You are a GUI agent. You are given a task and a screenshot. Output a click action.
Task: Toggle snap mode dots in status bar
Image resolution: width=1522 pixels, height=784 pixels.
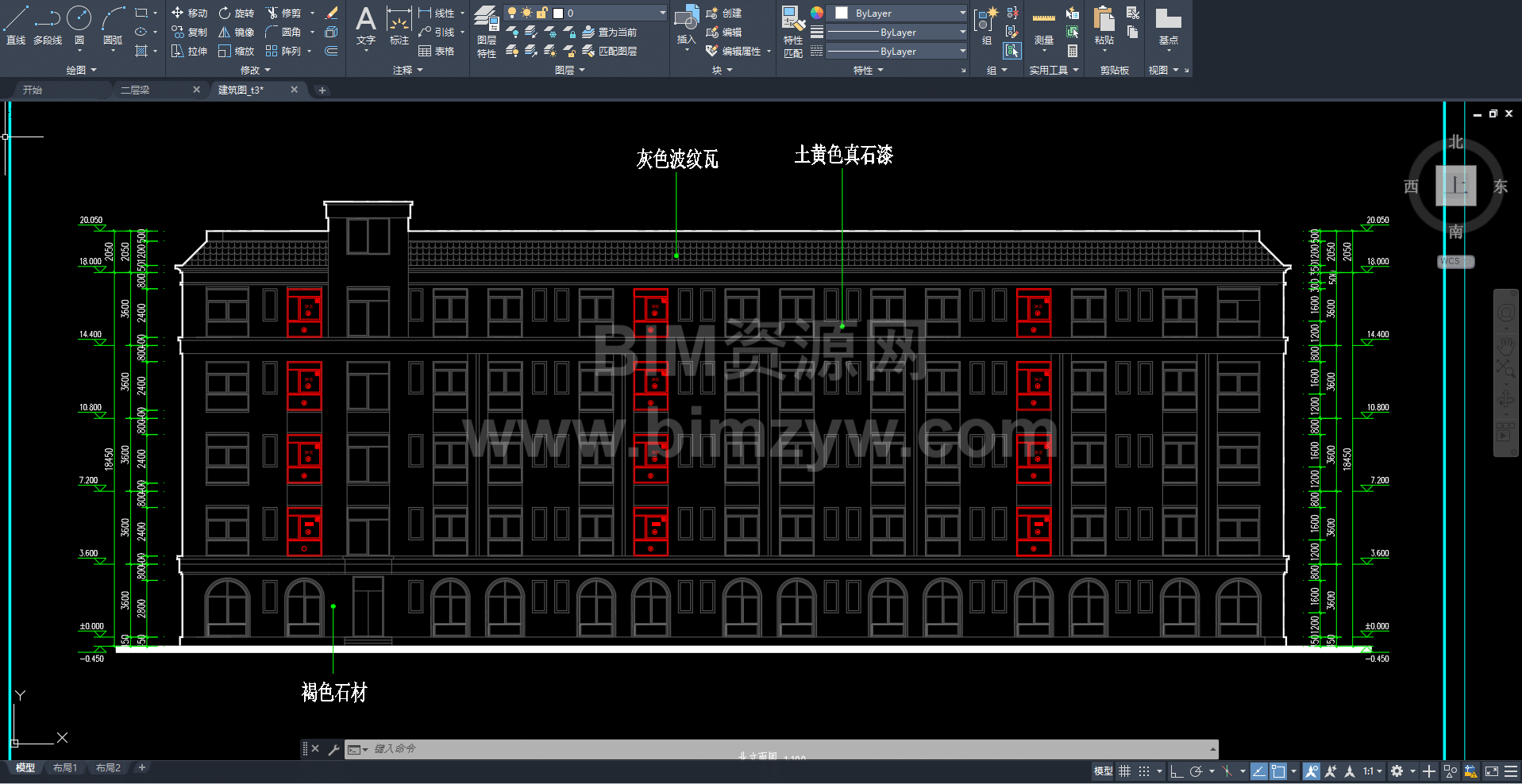1144,771
